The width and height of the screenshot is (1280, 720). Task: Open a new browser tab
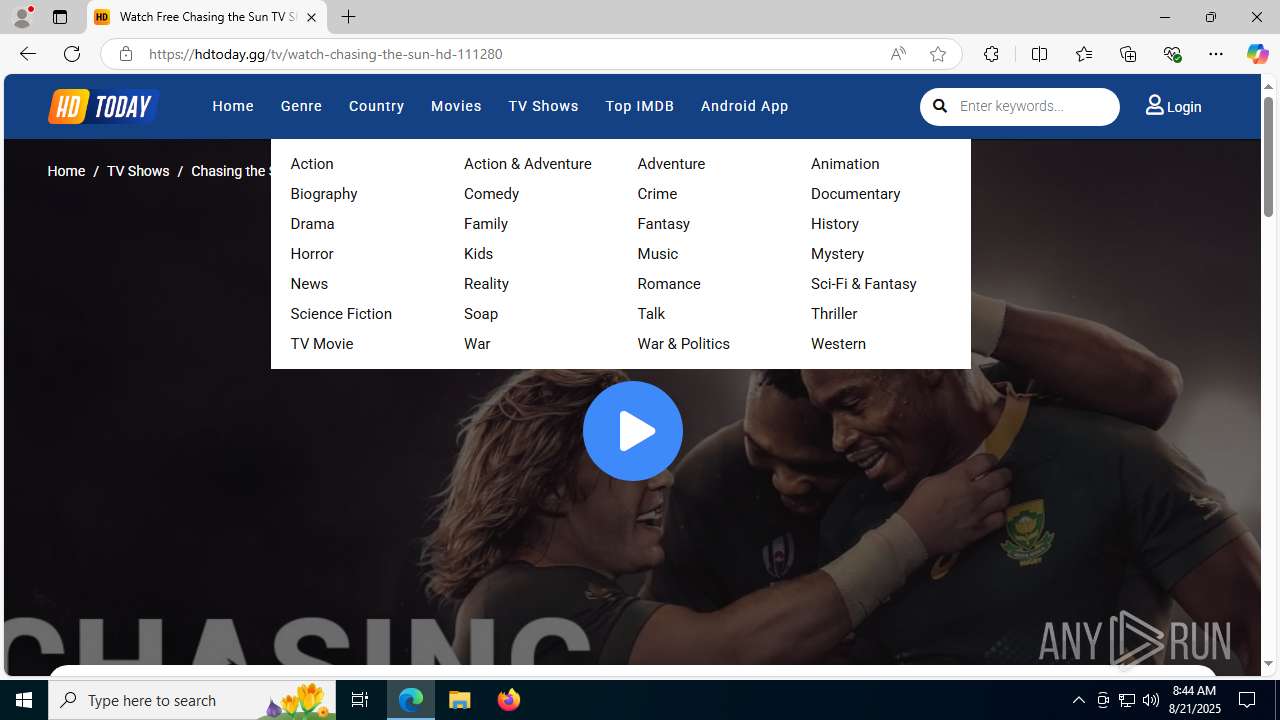348,17
